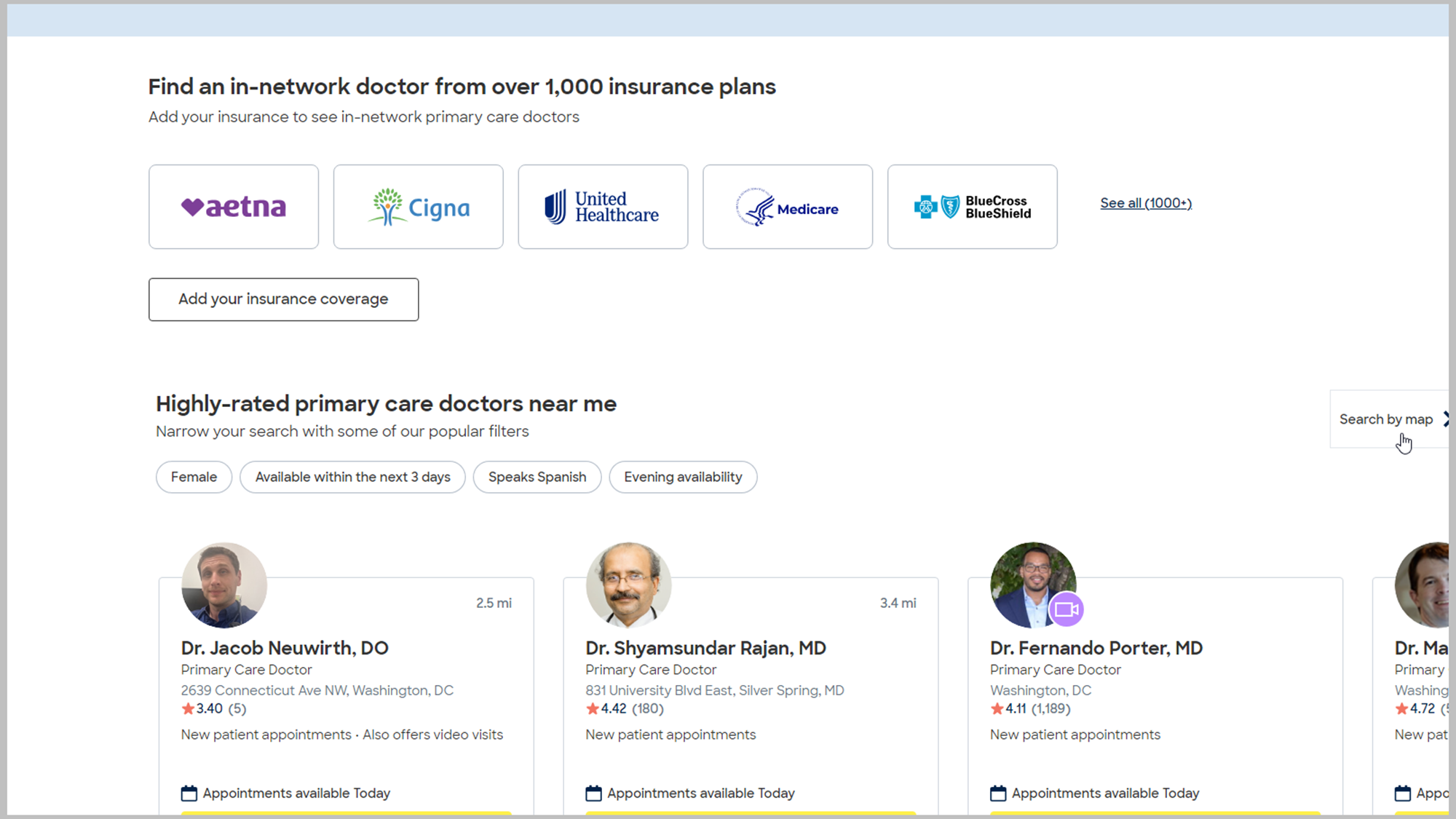Click video visit icon on Dr. Porter's photo
This screenshot has width=1456, height=819.
tap(1067, 609)
